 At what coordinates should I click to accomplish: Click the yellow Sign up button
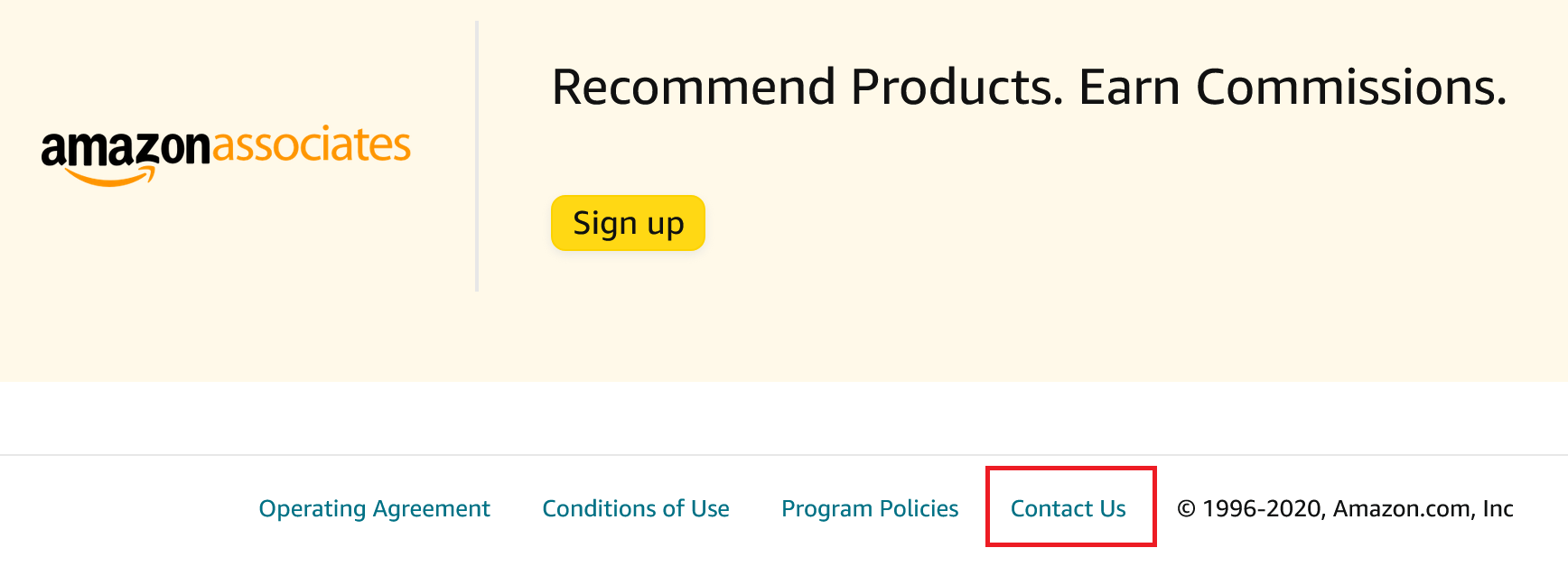(628, 223)
